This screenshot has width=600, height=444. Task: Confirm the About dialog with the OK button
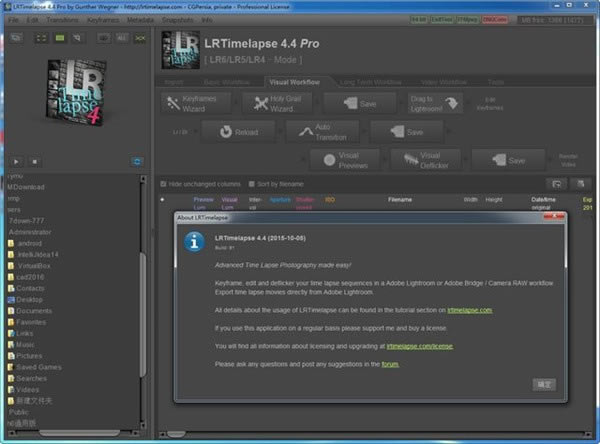click(x=544, y=385)
